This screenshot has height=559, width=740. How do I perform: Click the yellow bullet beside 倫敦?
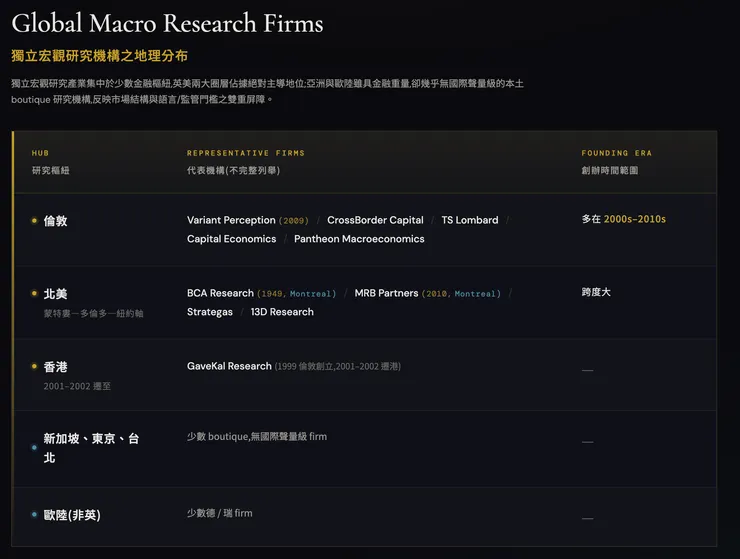coord(34,220)
